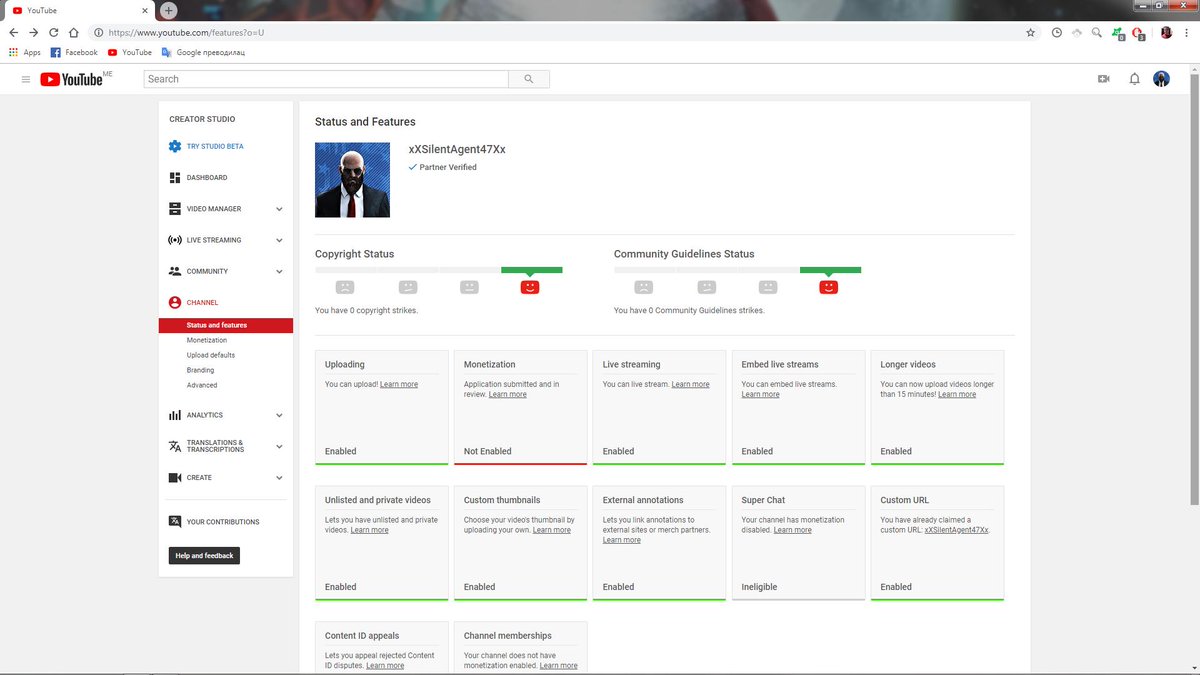This screenshot has height=675, width=1200.
Task: Open Branding under Channel
Action: click(200, 370)
